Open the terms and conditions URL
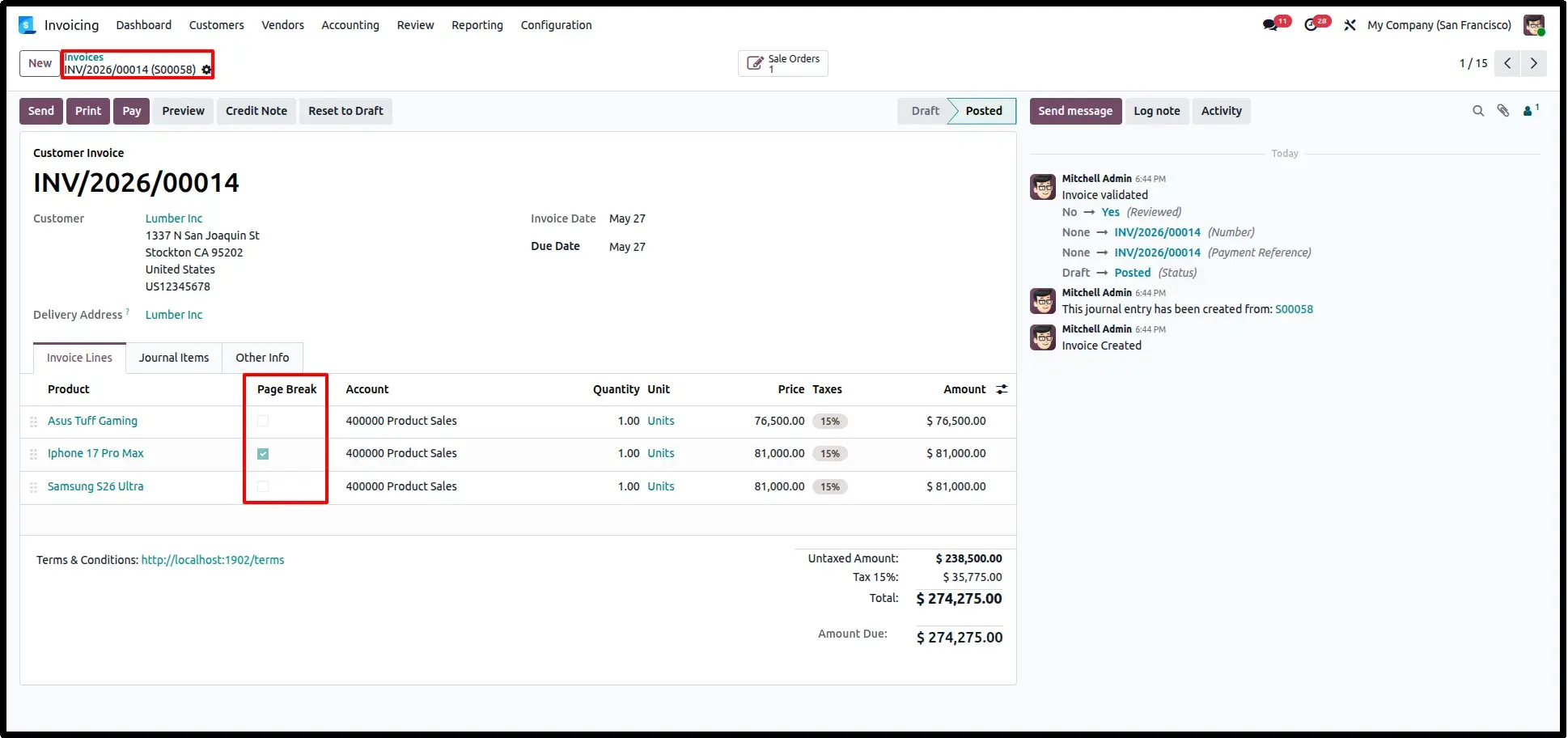The width and height of the screenshot is (1568, 738). click(x=213, y=560)
